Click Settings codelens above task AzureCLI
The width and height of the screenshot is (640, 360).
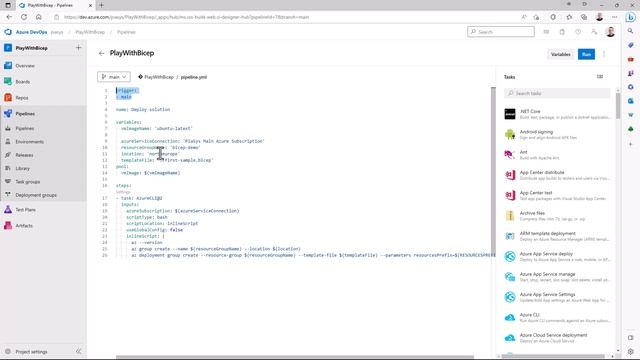(123, 192)
